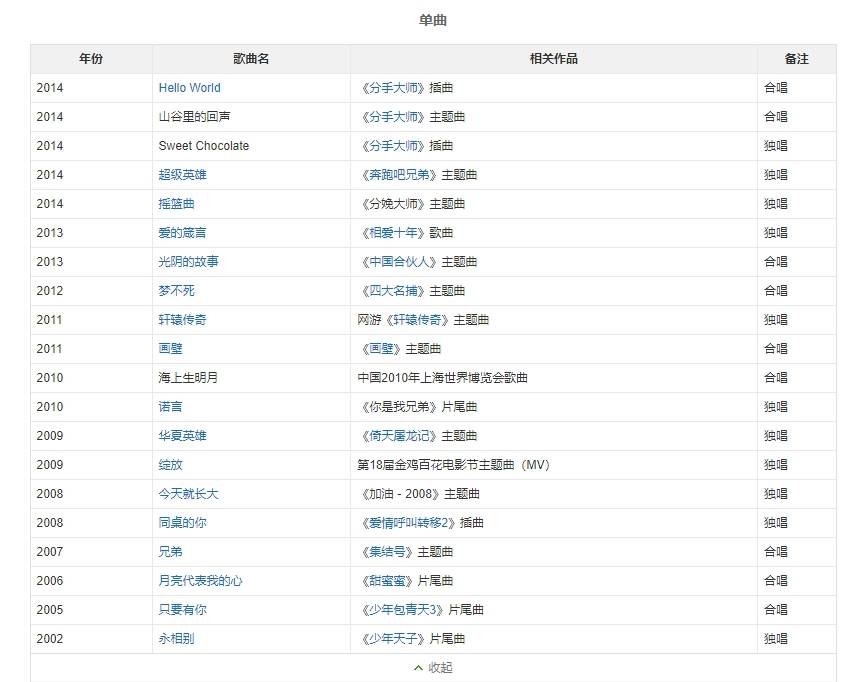Open the 超级英雄 song link

point(182,175)
